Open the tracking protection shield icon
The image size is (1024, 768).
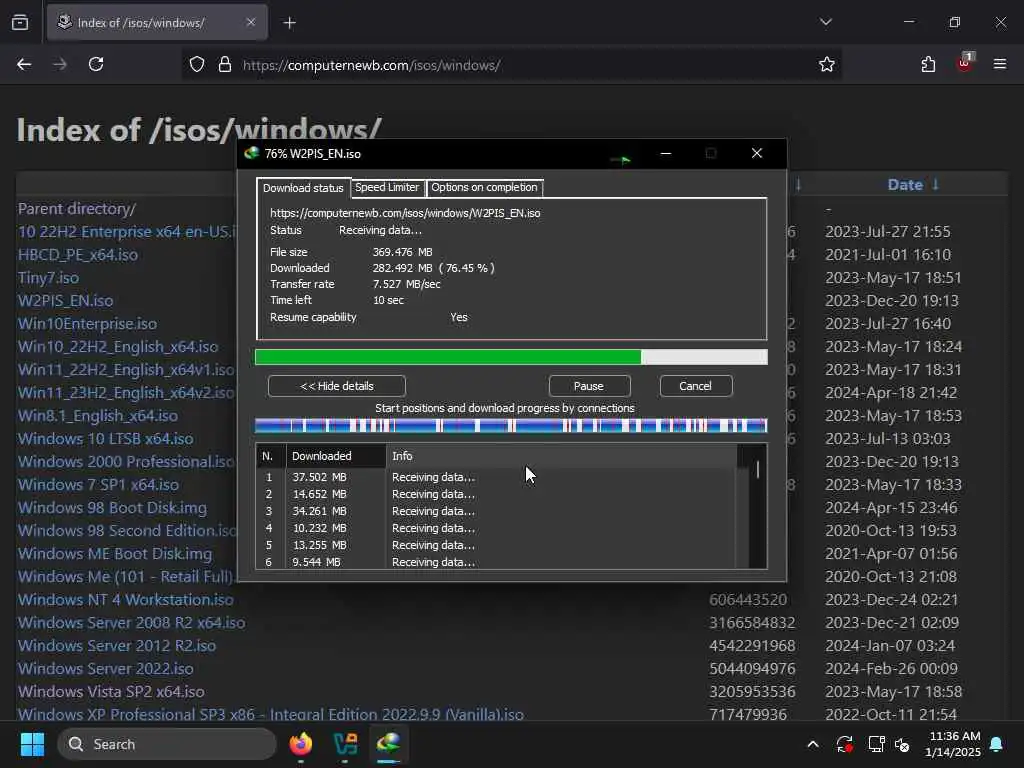(x=197, y=65)
